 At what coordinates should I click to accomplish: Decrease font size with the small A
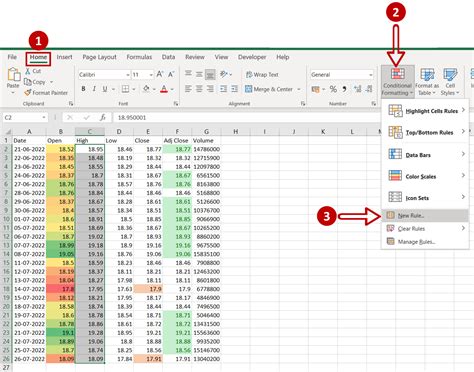[171, 74]
